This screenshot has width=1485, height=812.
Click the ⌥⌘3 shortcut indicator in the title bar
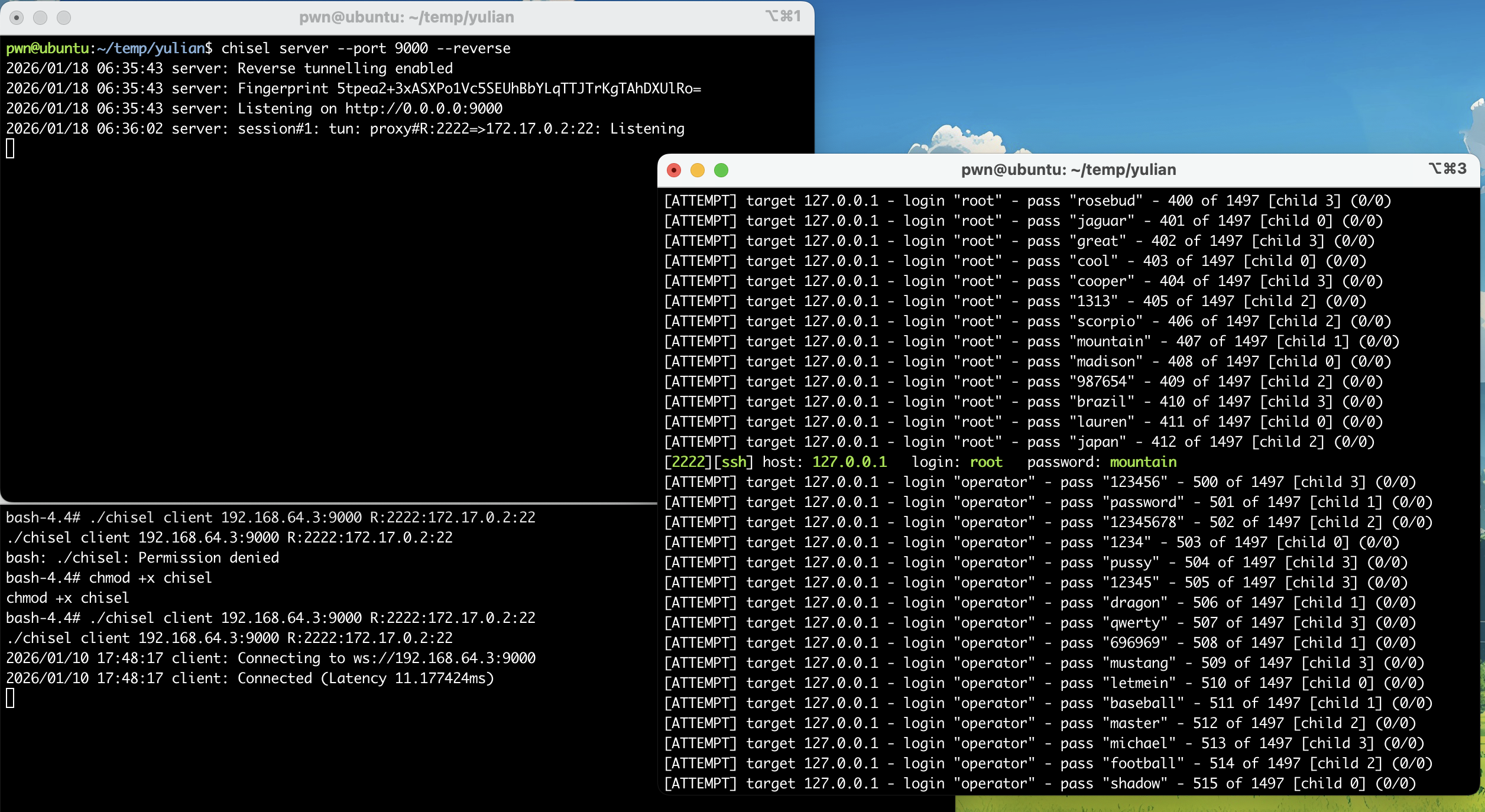[1448, 169]
